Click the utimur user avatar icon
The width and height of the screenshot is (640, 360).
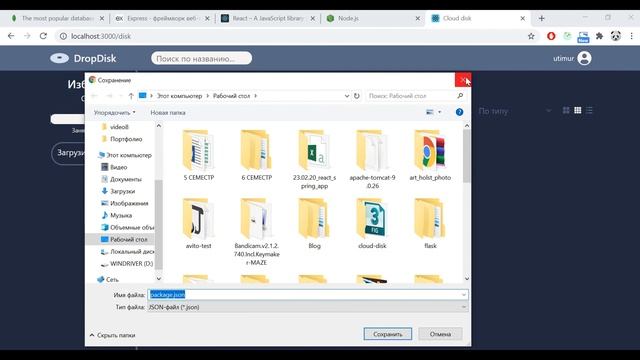coord(584,58)
